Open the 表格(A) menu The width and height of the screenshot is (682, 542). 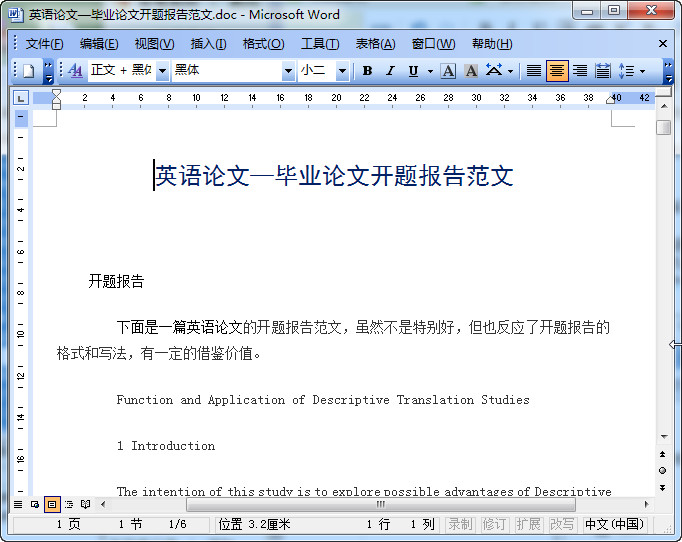pyautogui.click(x=375, y=44)
